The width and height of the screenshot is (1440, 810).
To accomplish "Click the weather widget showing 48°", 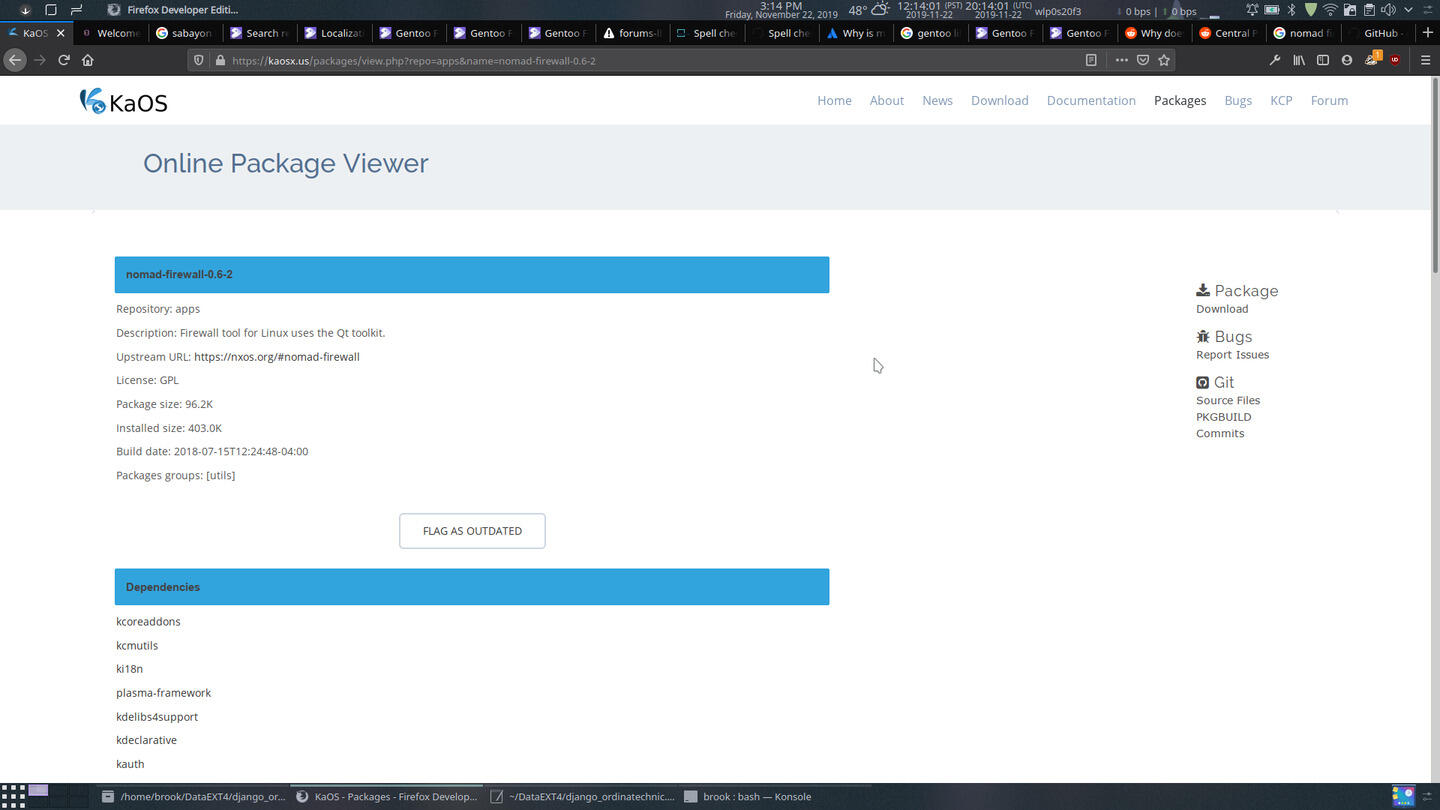I will [x=868, y=10].
